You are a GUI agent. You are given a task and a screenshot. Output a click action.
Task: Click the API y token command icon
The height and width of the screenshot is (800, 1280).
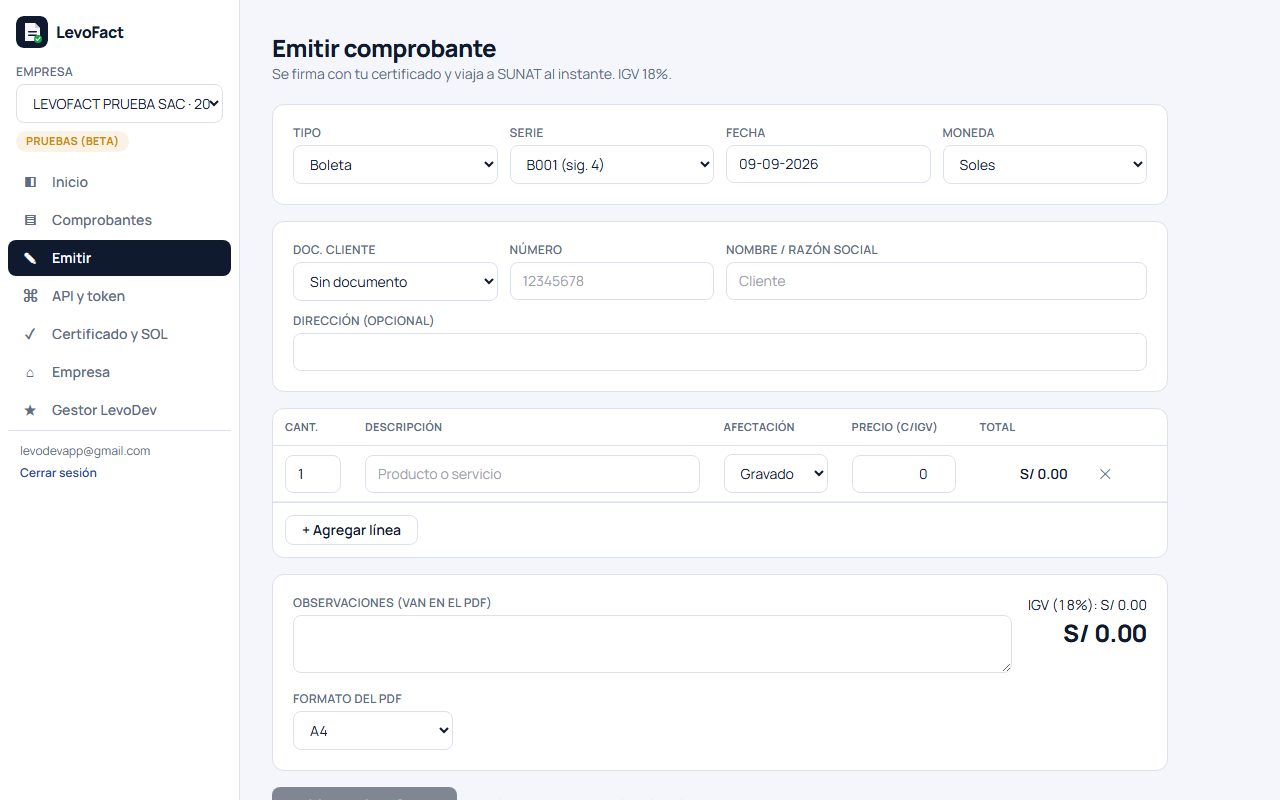[30, 296]
